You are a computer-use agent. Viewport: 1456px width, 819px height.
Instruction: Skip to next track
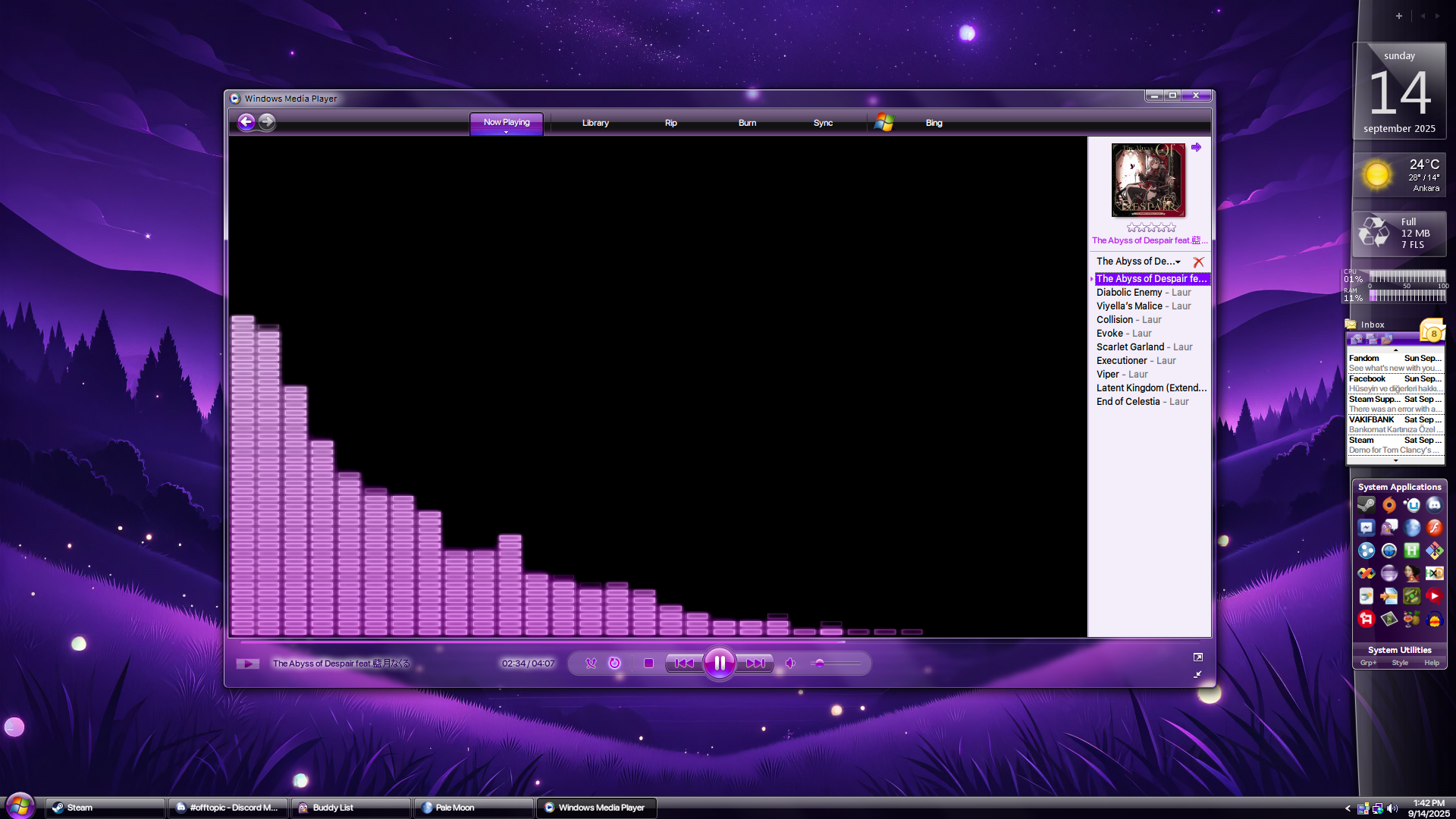755,664
